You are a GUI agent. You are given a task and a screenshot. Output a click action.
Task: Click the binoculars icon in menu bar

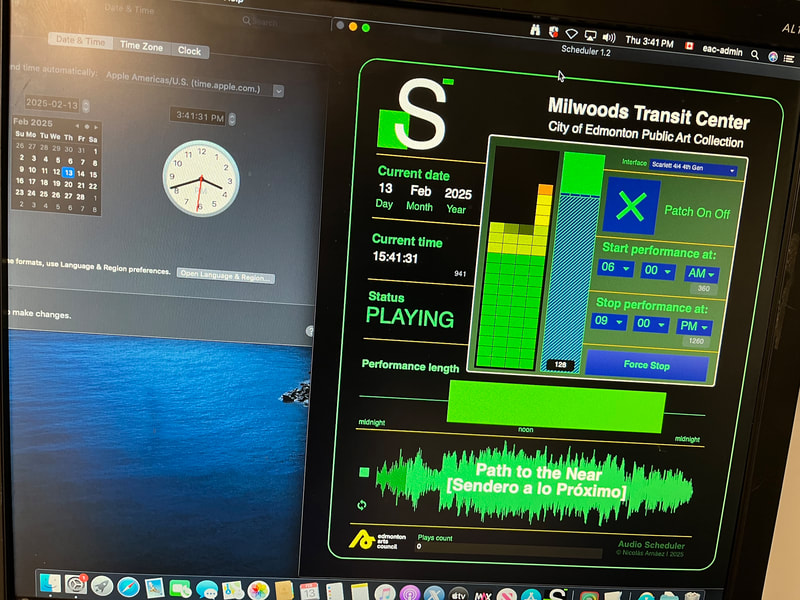535,30
